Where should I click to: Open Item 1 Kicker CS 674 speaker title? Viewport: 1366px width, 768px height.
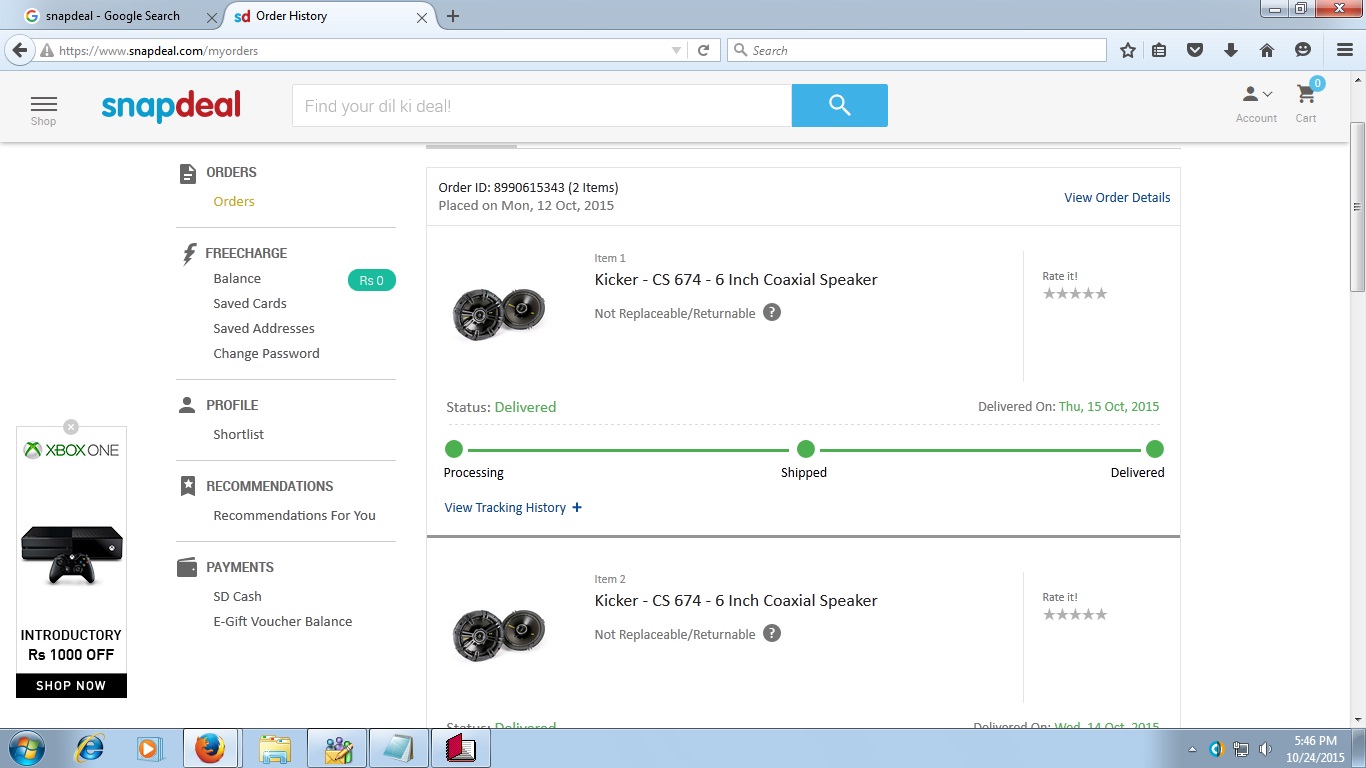736,280
